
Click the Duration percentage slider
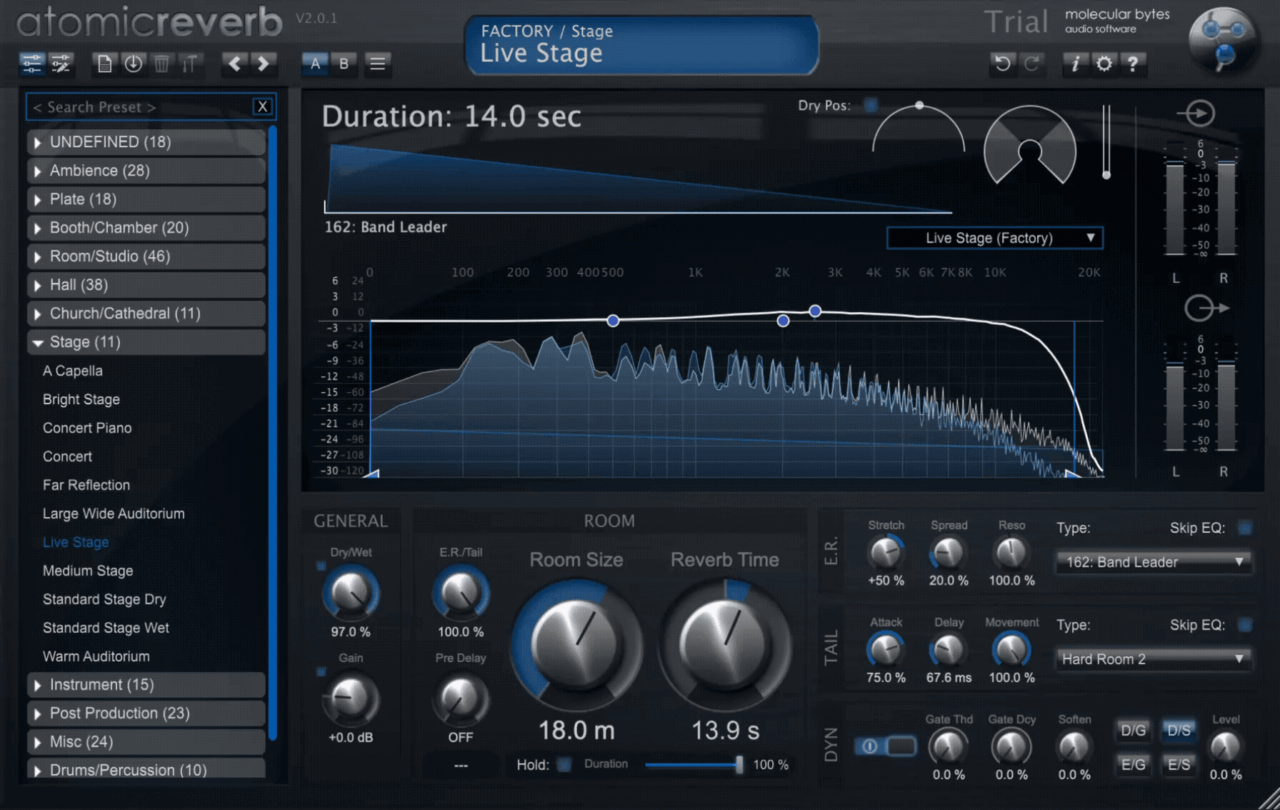click(x=693, y=765)
